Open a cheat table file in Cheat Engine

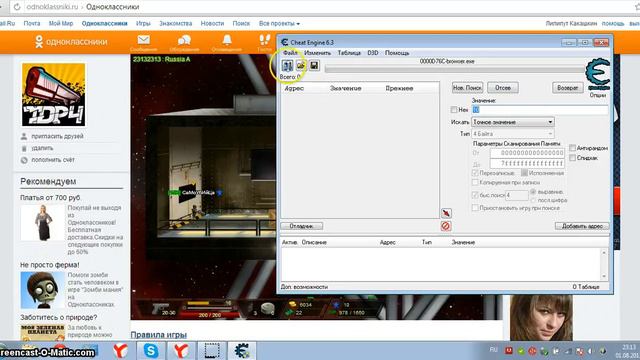(x=301, y=65)
